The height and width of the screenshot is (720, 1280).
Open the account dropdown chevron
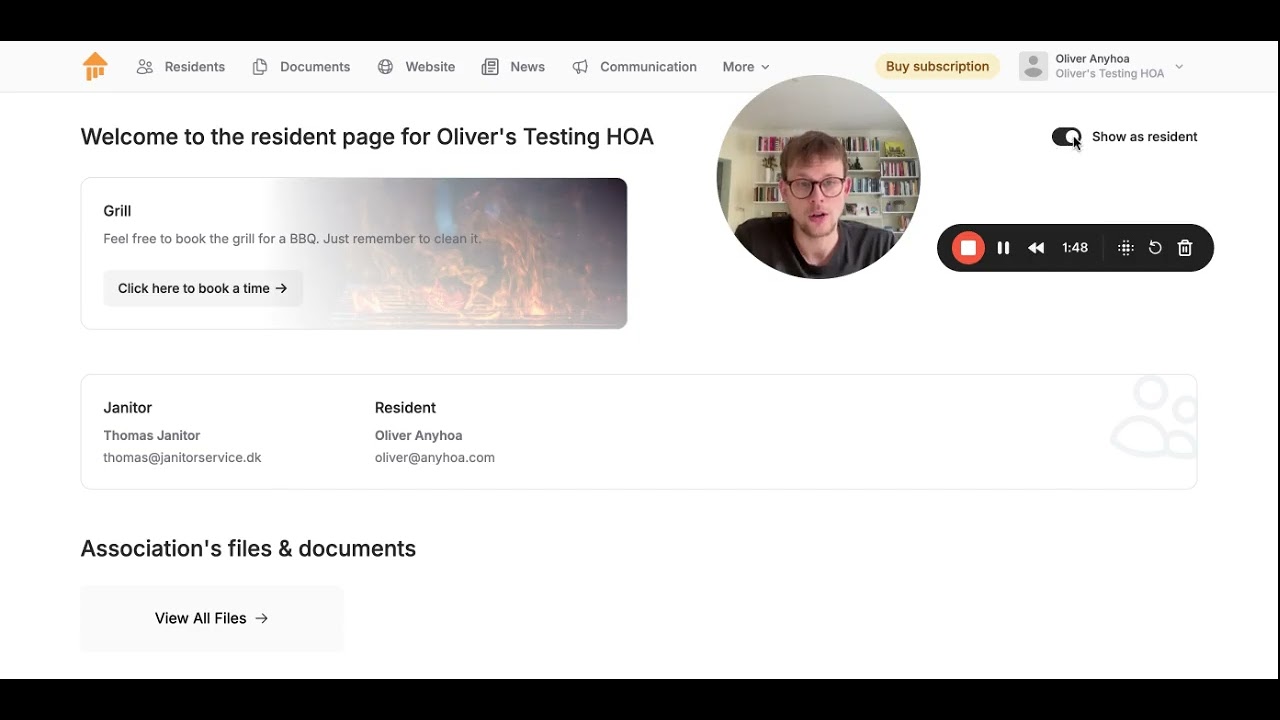click(x=1179, y=67)
